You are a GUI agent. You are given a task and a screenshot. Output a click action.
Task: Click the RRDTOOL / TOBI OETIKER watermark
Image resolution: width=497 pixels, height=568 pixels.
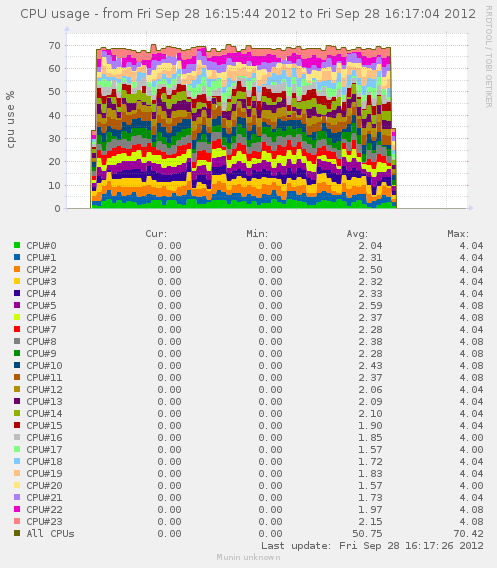tap(488, 57)
